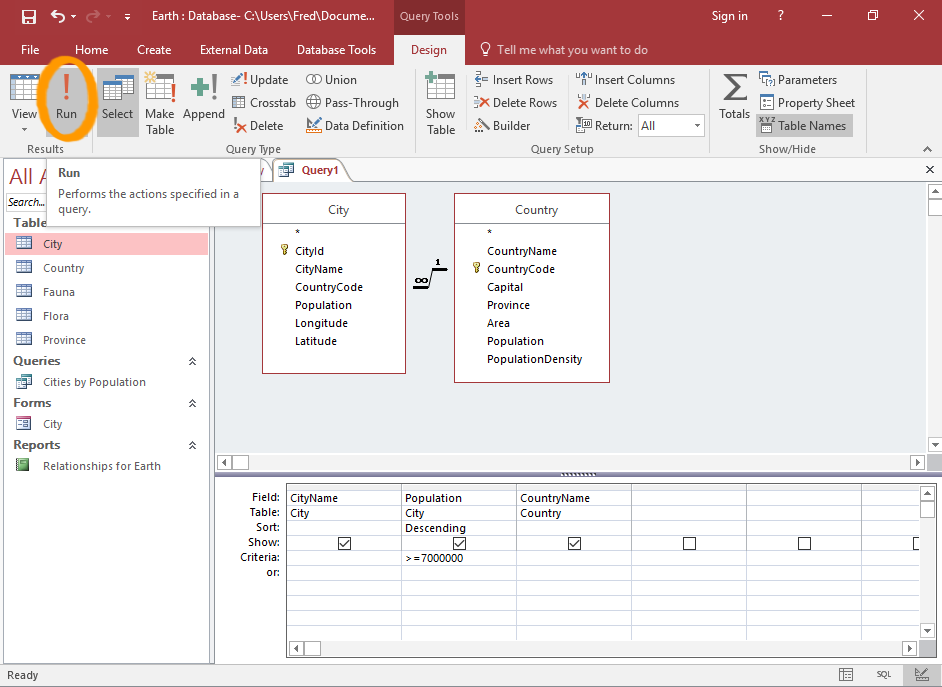
Task: Save the database with the disk icon
Action: (28, 16)
